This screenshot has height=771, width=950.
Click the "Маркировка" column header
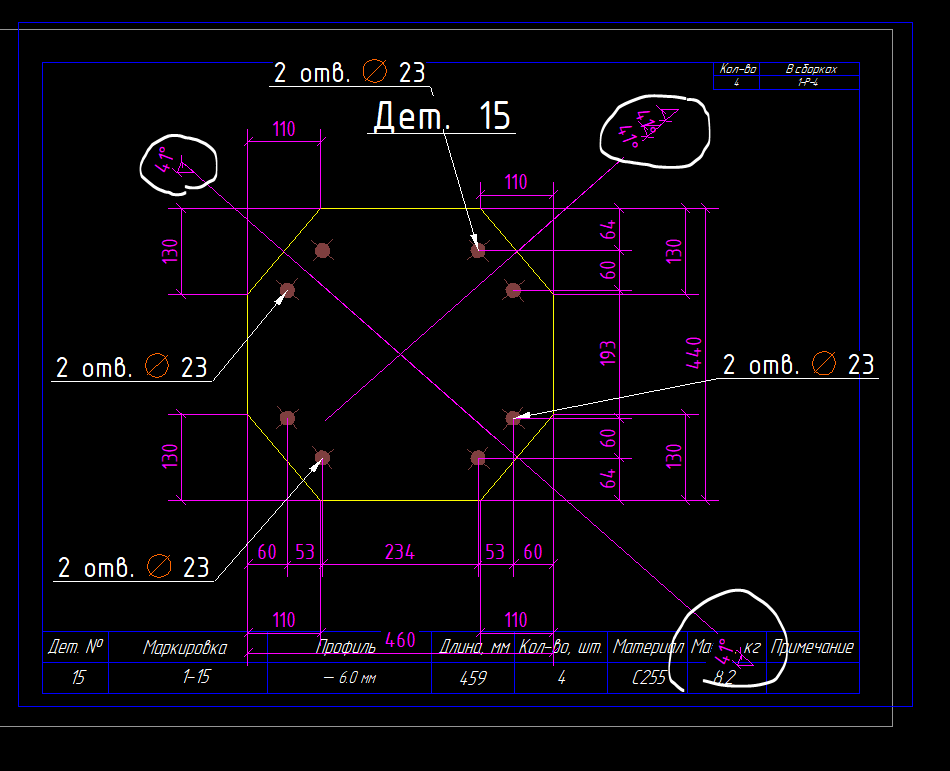185,647
